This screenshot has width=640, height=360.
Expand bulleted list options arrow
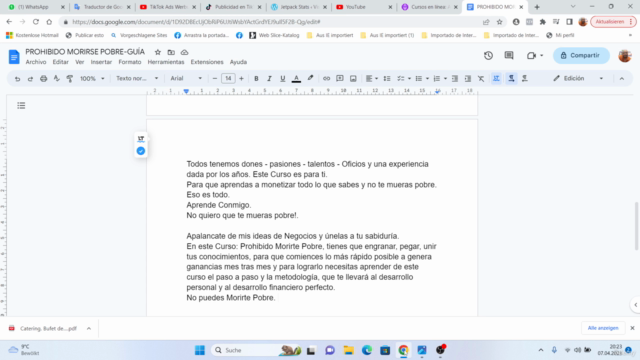point(427,78)
